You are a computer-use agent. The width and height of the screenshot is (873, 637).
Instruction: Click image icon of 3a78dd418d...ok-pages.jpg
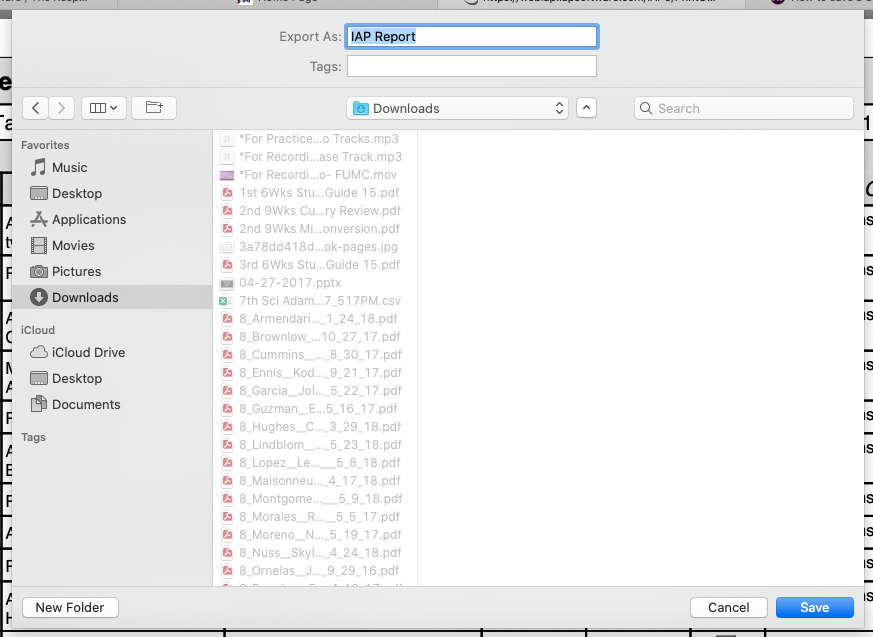(227, 247)
